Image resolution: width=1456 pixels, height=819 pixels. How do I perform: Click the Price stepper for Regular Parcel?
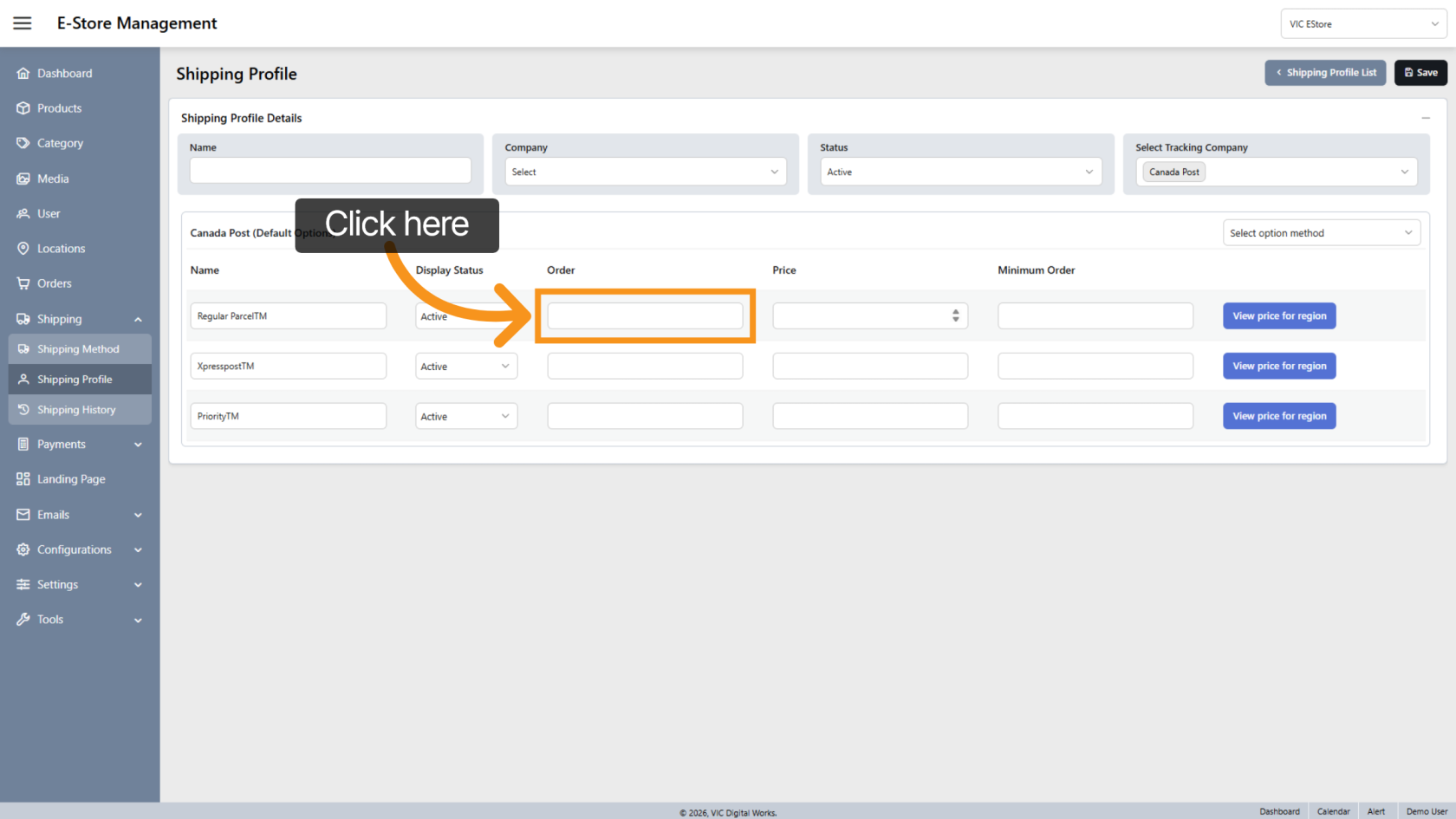(x=955, y=315)
